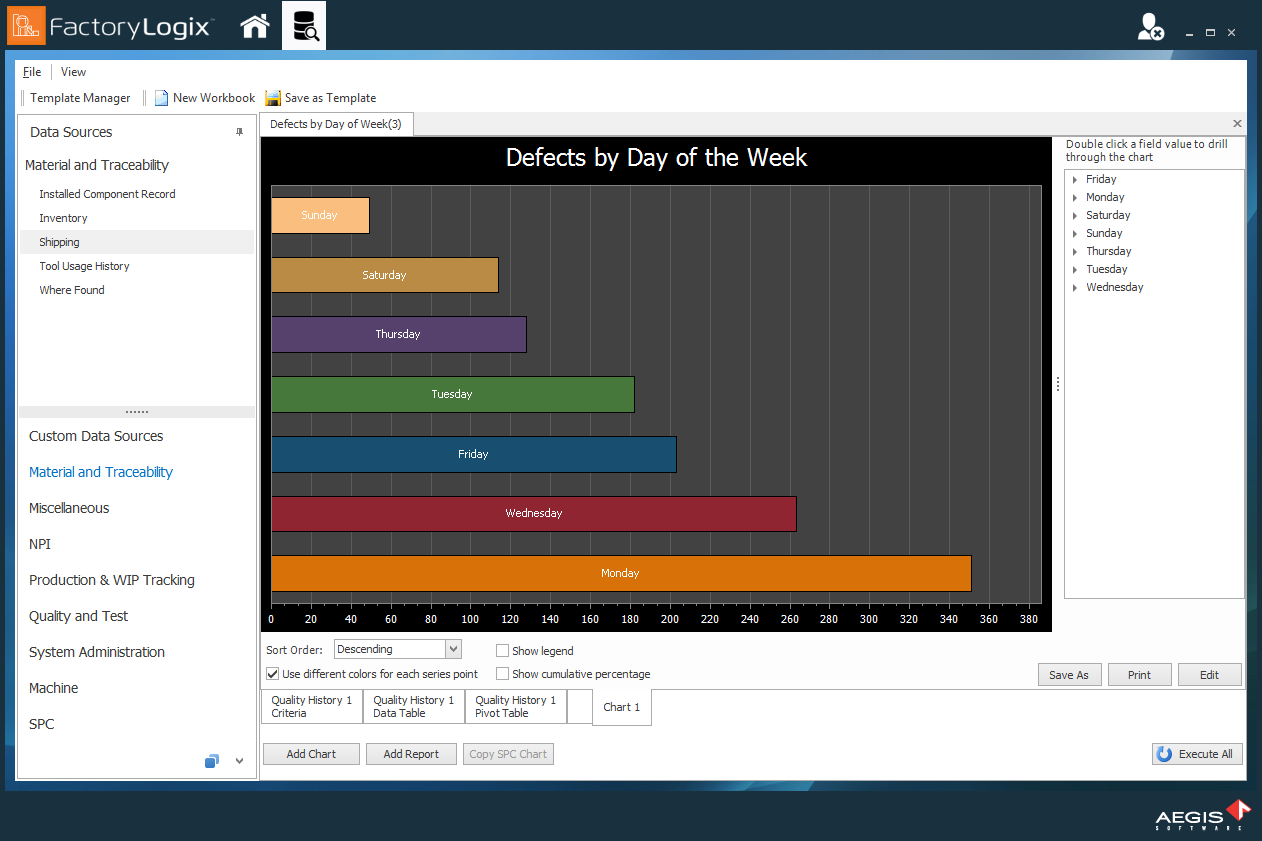Screen dimensions: 1262x841
Task: Pin the Data Sources panel
Action: coord(241,132)
